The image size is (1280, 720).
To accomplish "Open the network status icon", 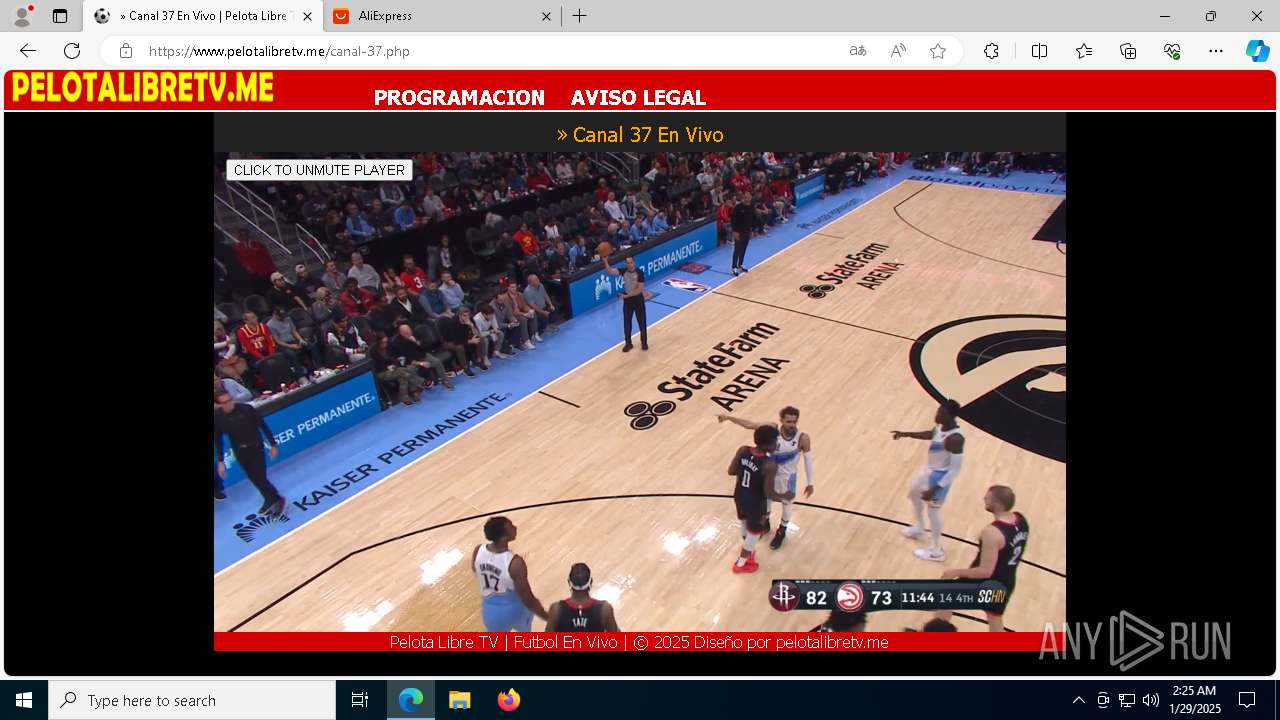I will click(x=1127, y=700).
